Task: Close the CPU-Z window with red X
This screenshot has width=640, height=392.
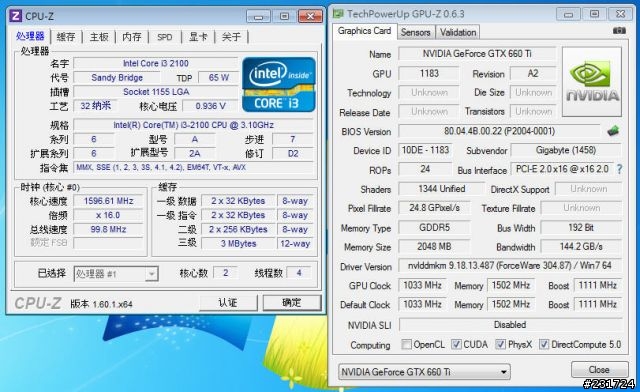Action: coord(310,16)
